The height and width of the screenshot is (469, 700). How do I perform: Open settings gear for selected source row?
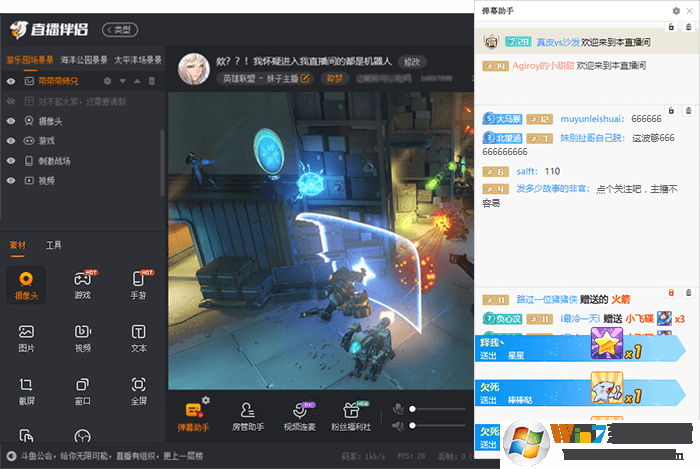(107, 81)
